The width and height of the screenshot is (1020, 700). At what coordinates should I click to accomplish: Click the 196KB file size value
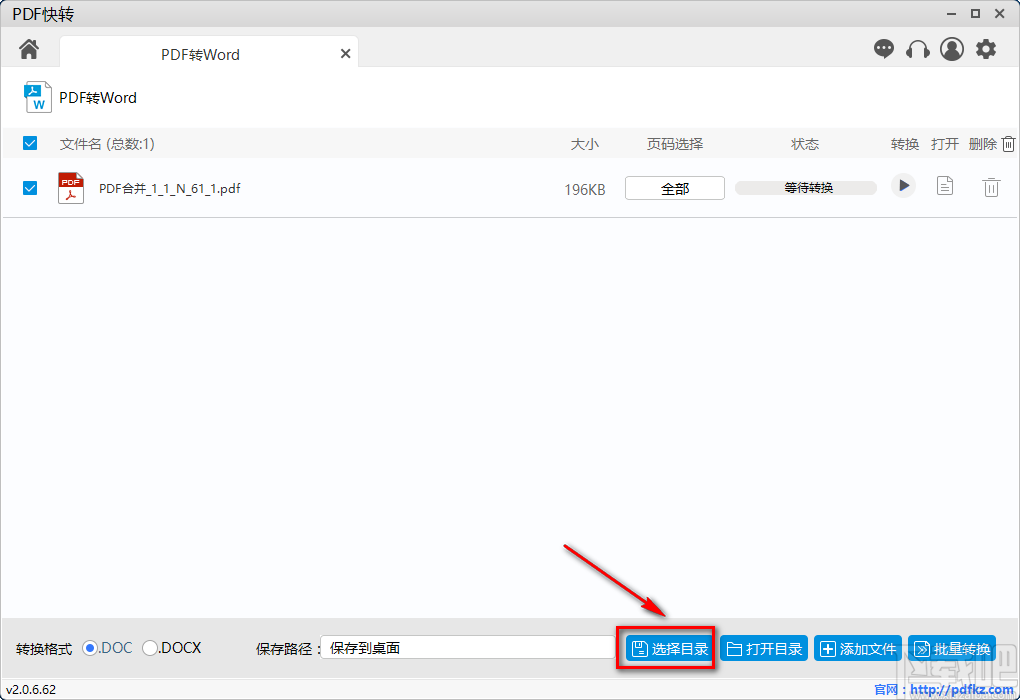[x=585, y=189]
